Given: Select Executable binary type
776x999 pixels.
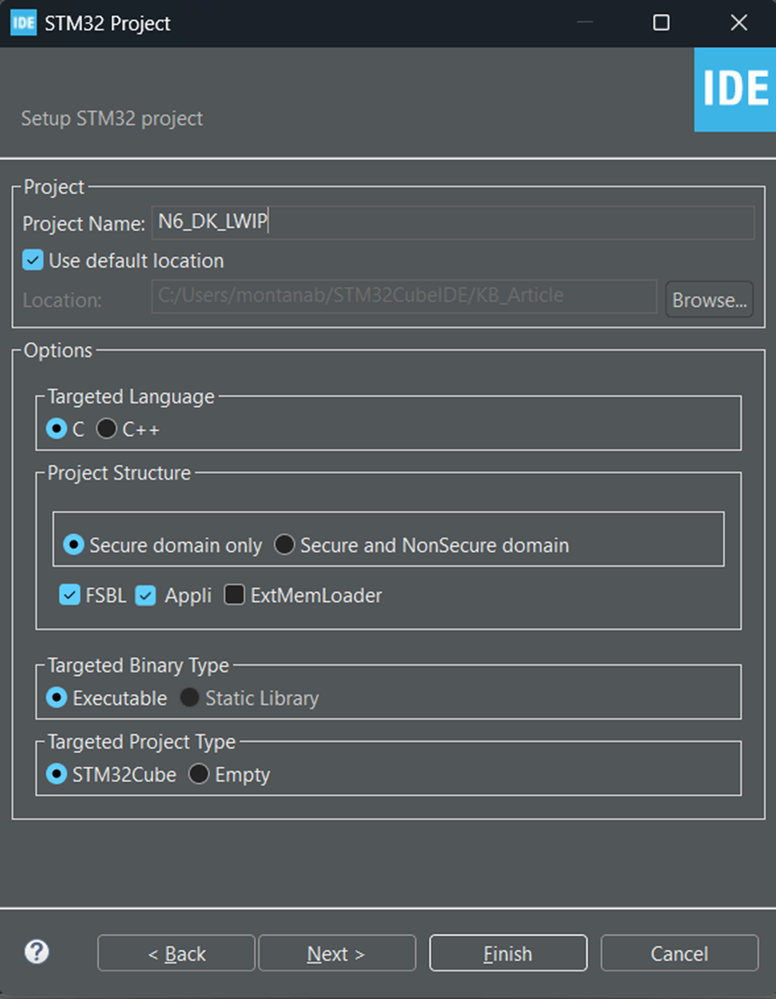Looking at the screenshot, I should (x=58, y=698).
